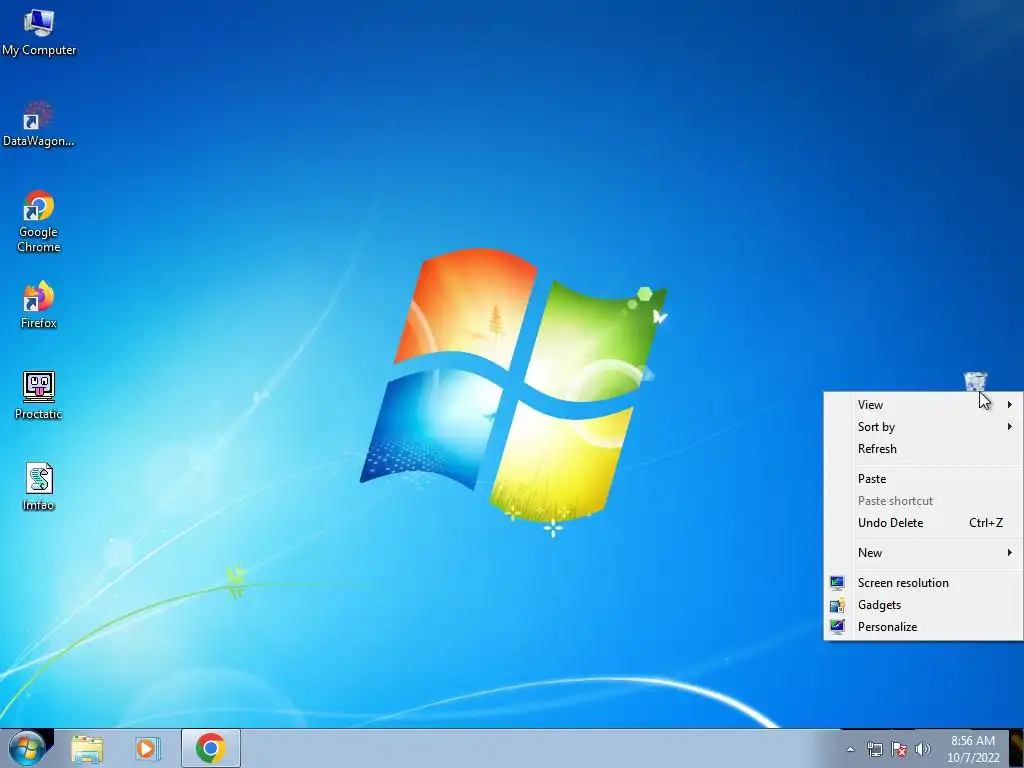Open the Windows Start menu orb

click(27, 748)
